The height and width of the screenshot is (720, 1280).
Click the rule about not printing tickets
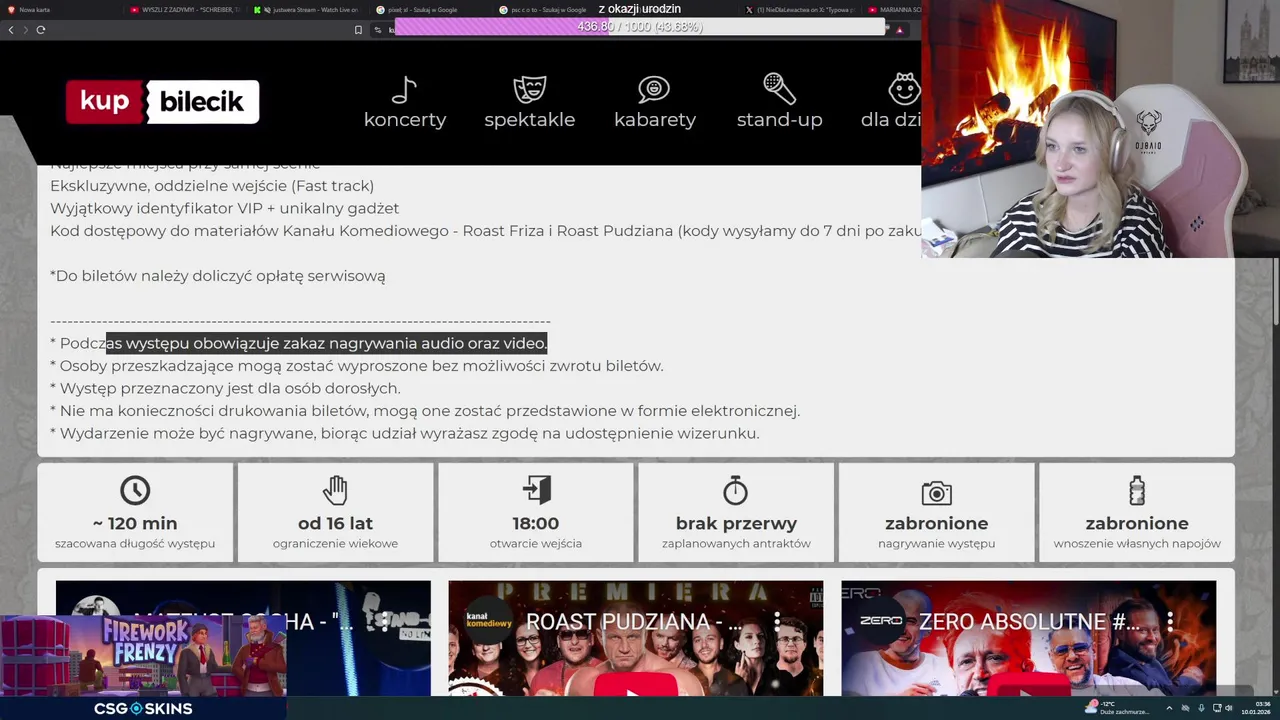(425, 411)
